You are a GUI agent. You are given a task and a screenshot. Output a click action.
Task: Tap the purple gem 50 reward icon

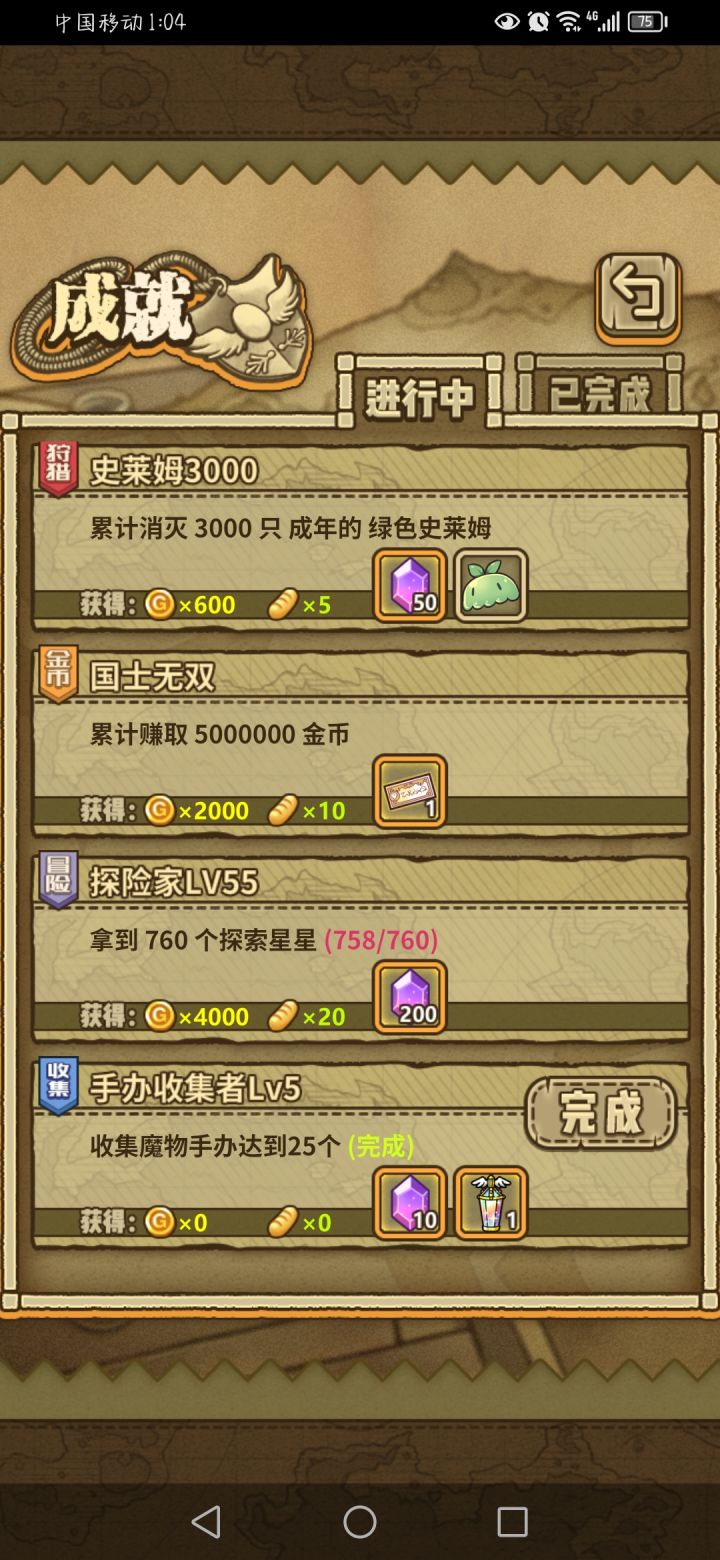[x=410, y=586]
